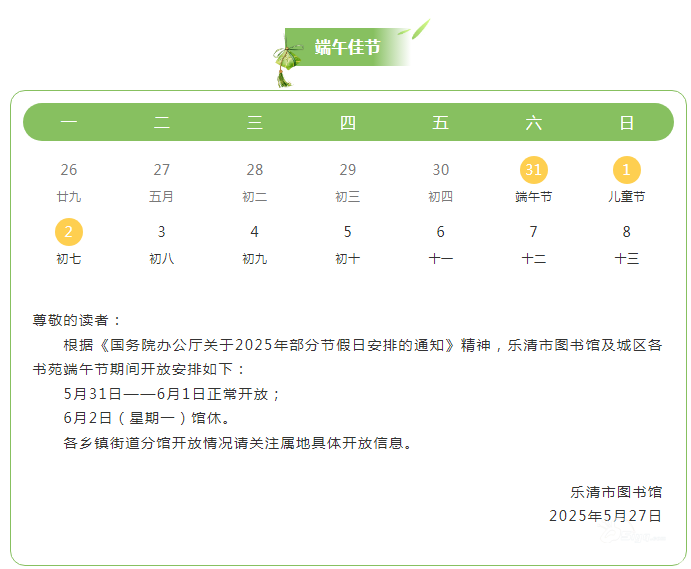Click date 30 in the calendar

[441, 170]
